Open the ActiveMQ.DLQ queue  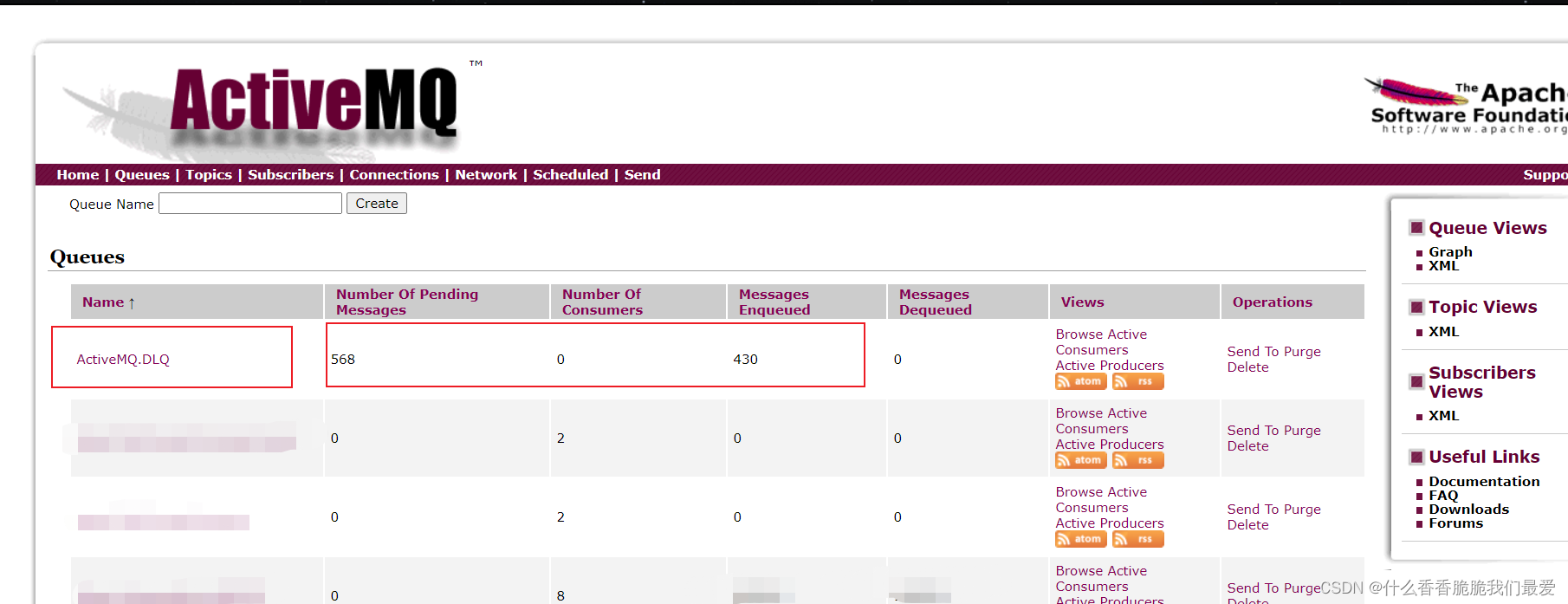(x=123, y=359)
